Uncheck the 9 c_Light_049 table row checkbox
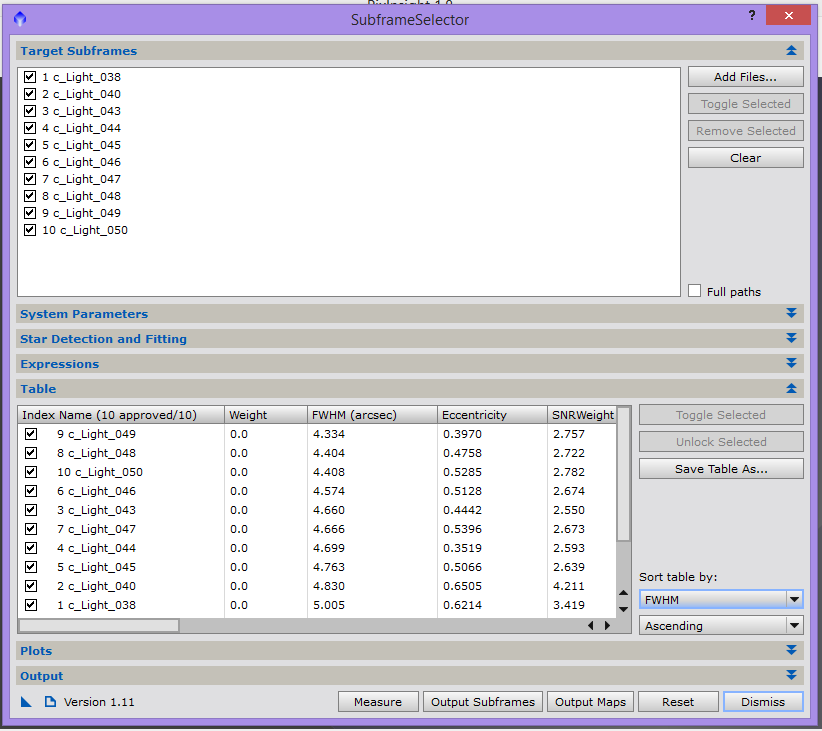 [31, 434]
